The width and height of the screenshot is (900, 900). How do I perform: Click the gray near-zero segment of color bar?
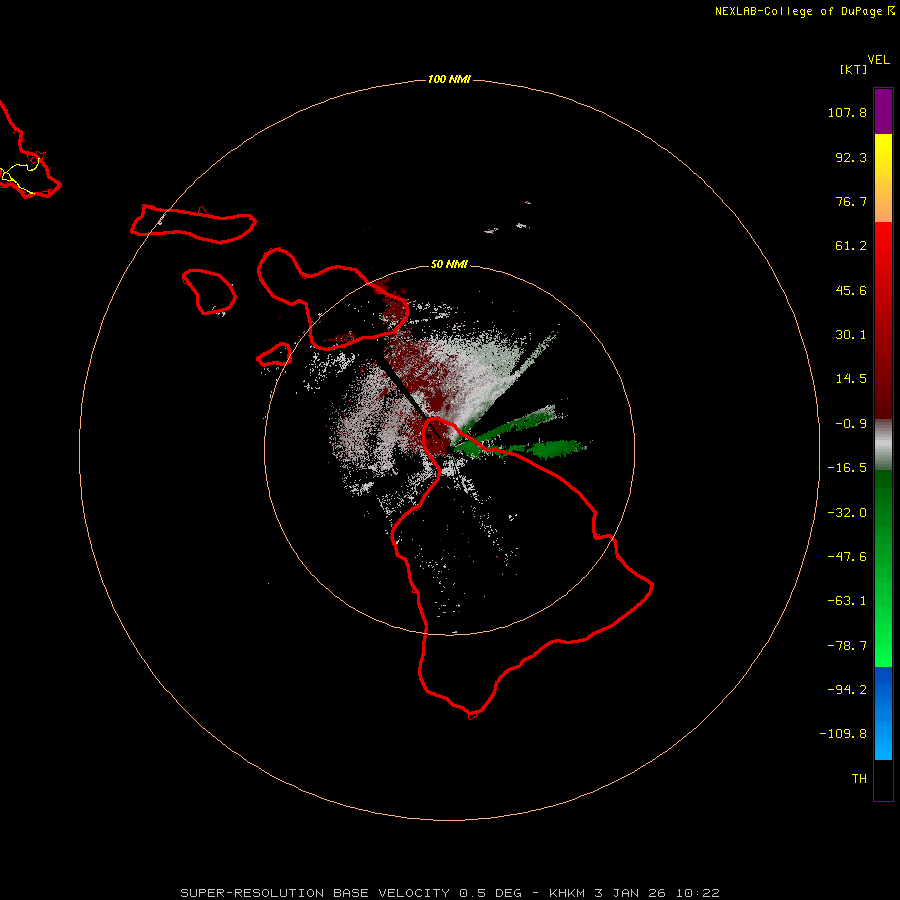coord(883,443)
